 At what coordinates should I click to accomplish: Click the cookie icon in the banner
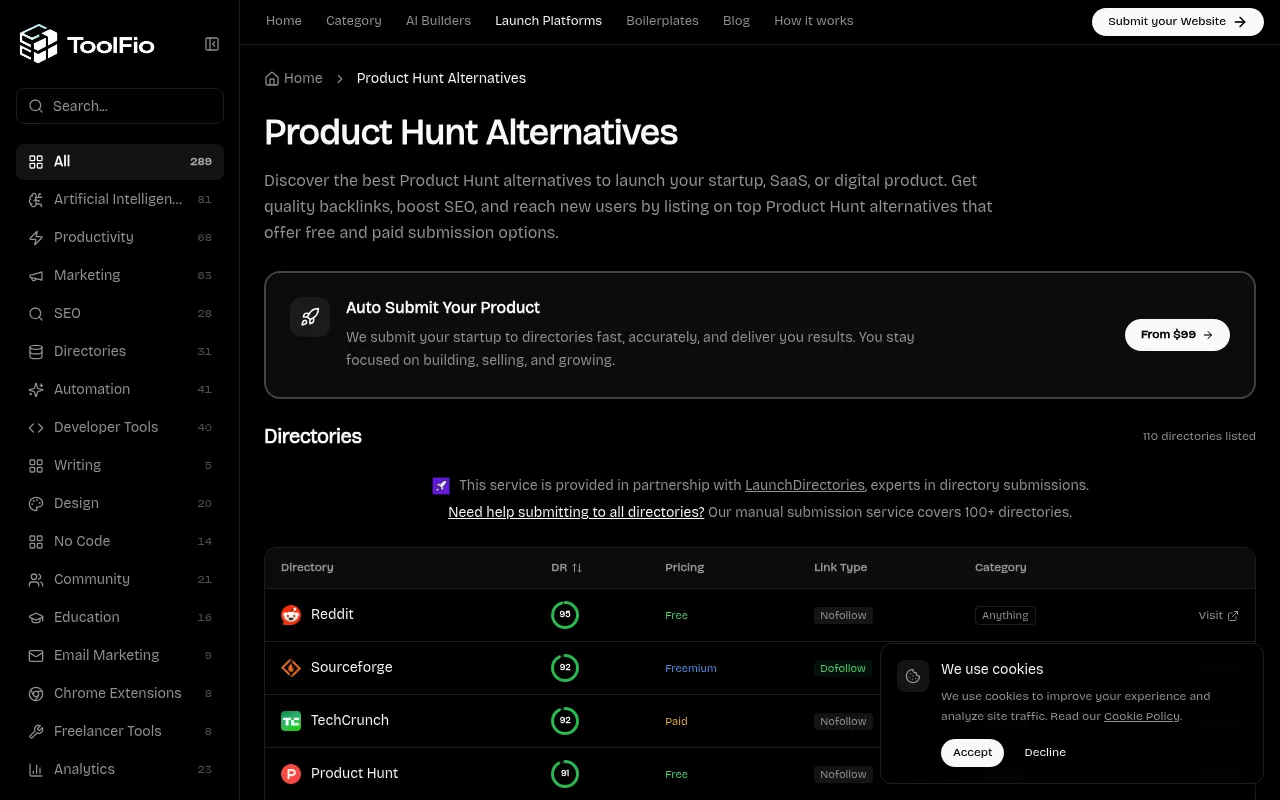(913, 676)
